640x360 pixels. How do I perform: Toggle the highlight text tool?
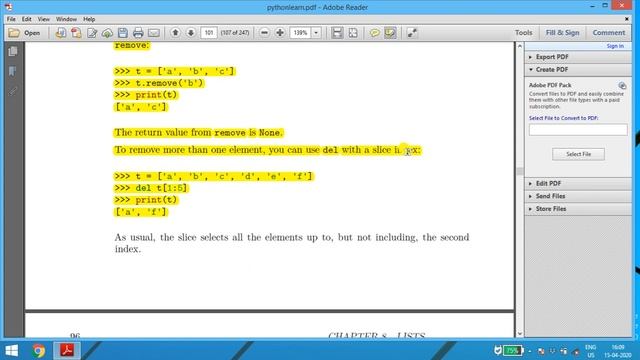(390, 33)
